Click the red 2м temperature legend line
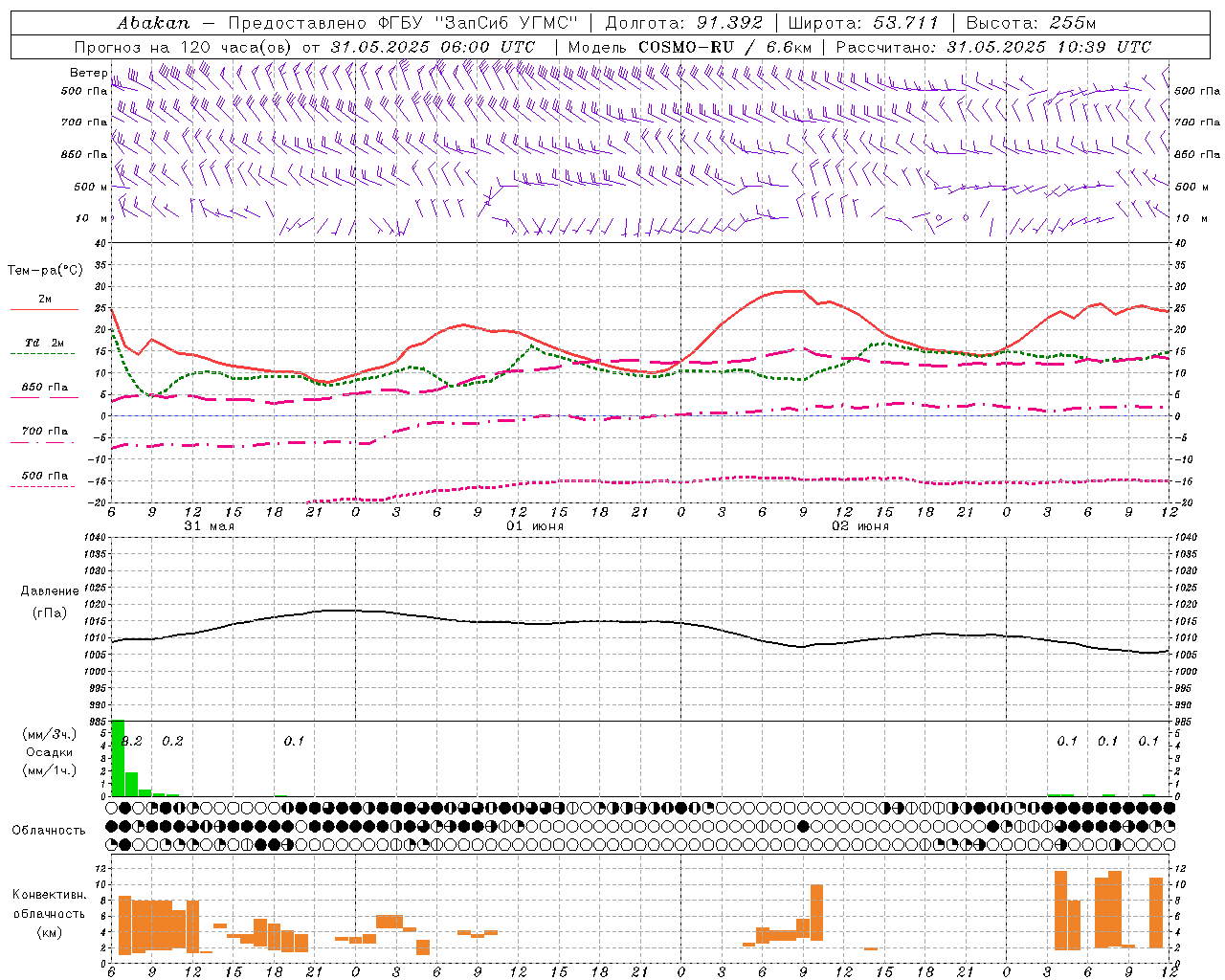1225x980 pixels. (x=44, y=310)
